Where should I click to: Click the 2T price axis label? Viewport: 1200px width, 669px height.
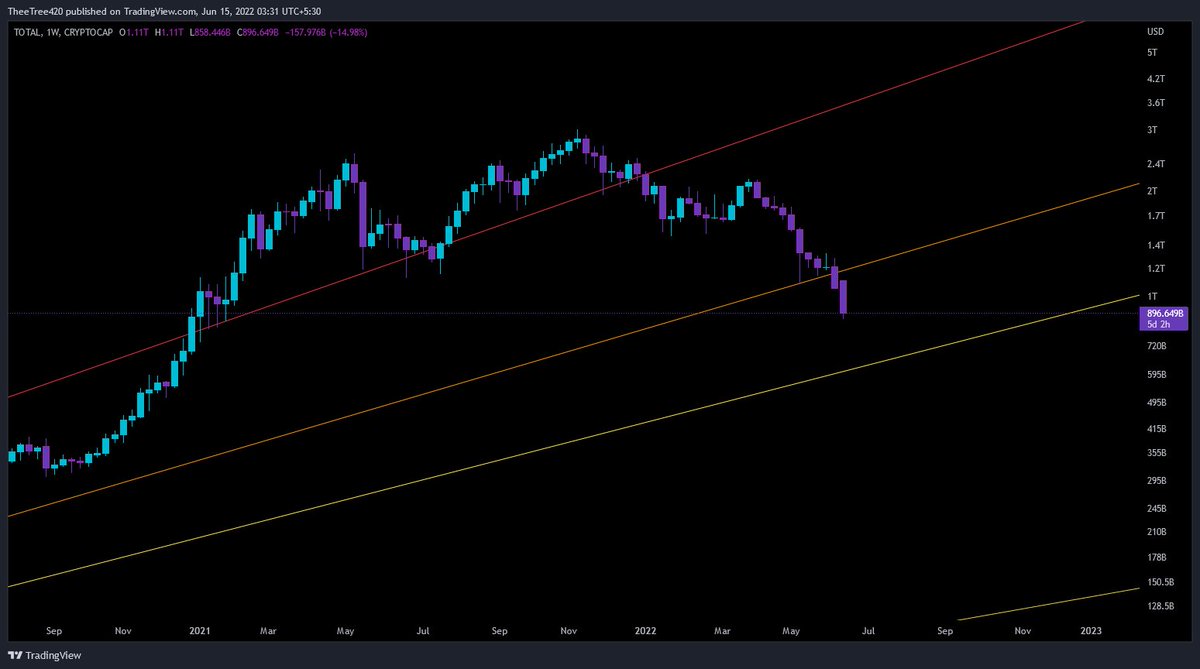(1152, 191)
